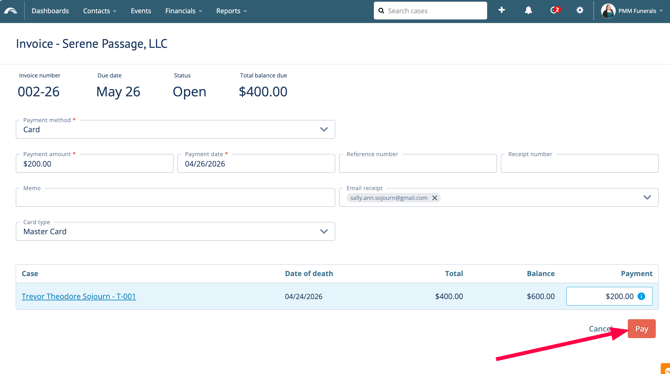Click the search magnifier icon
670x374 pixels.
pyautogui.click(x=381, y=11)
